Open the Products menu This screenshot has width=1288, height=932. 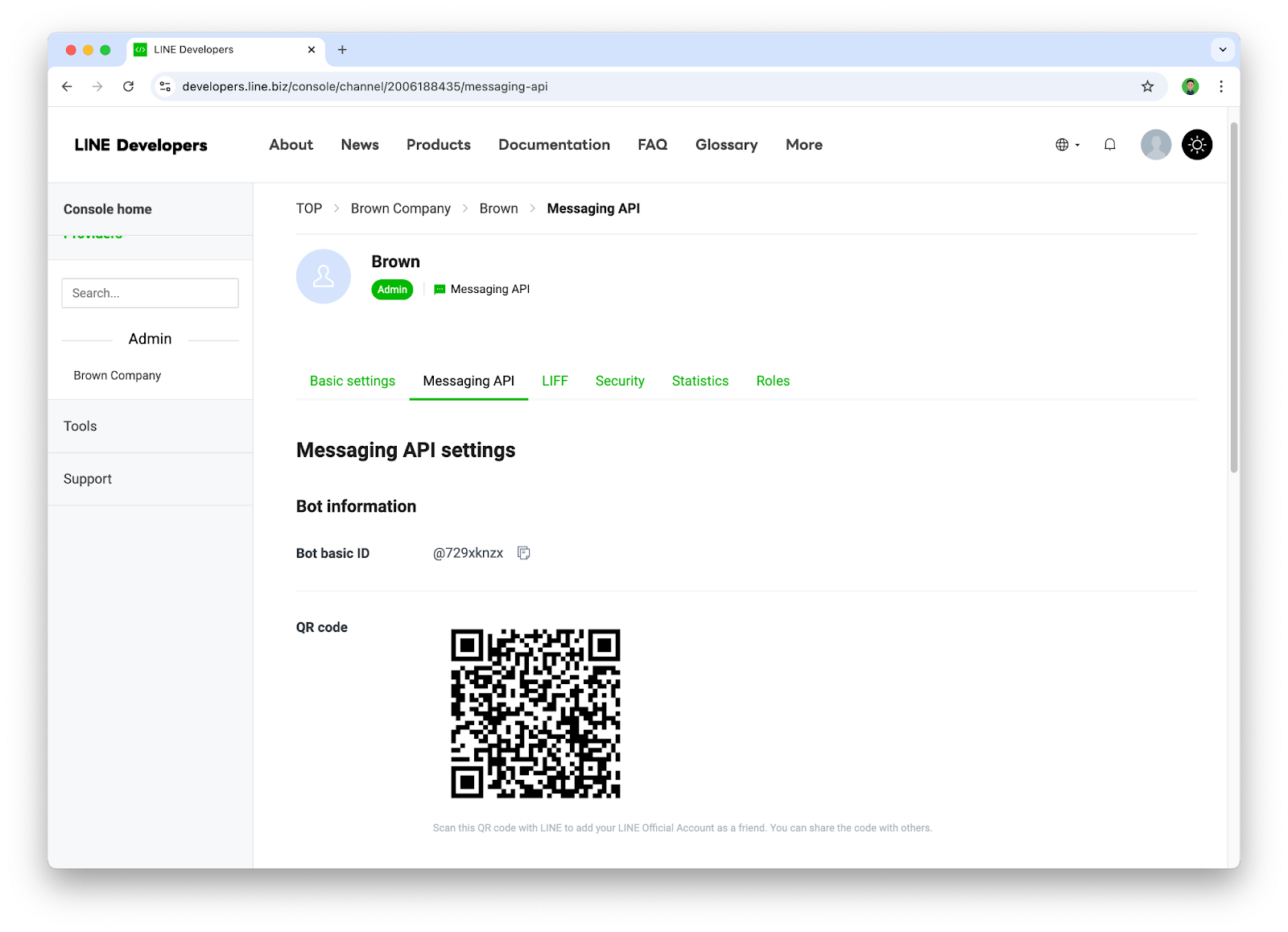(x=439, y=145)
